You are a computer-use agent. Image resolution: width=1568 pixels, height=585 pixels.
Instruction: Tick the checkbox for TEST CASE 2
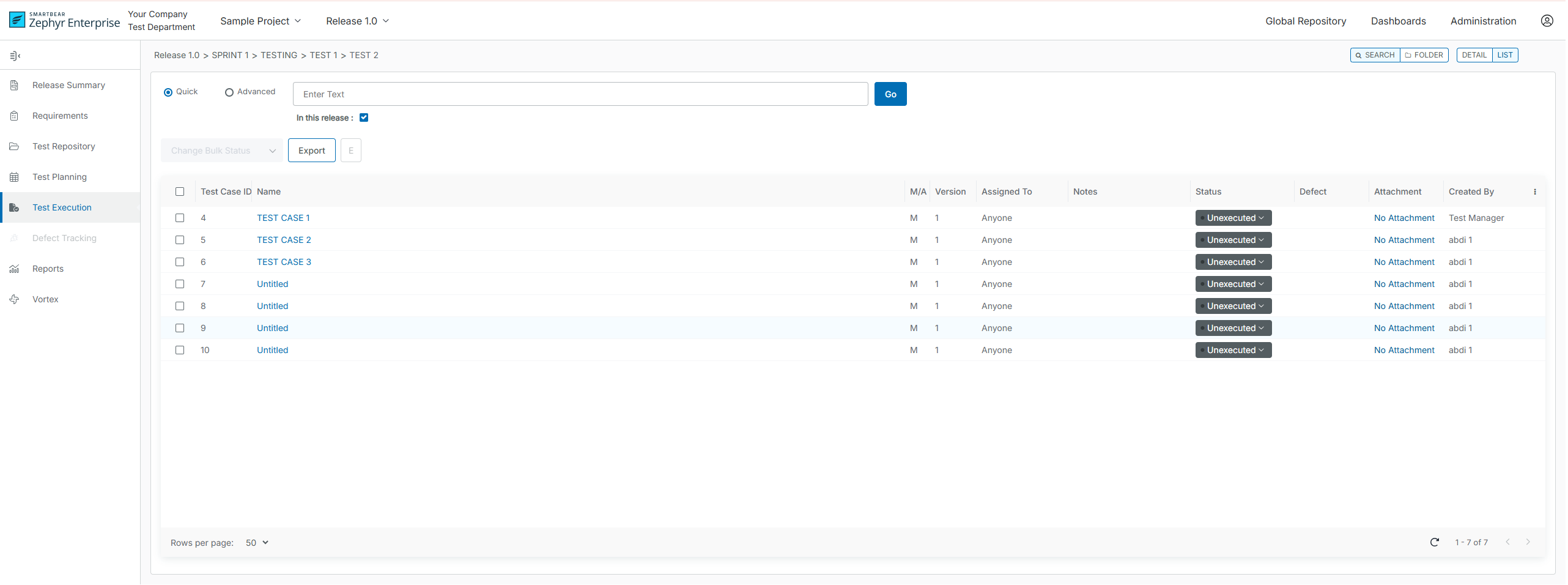coord(180,240)
